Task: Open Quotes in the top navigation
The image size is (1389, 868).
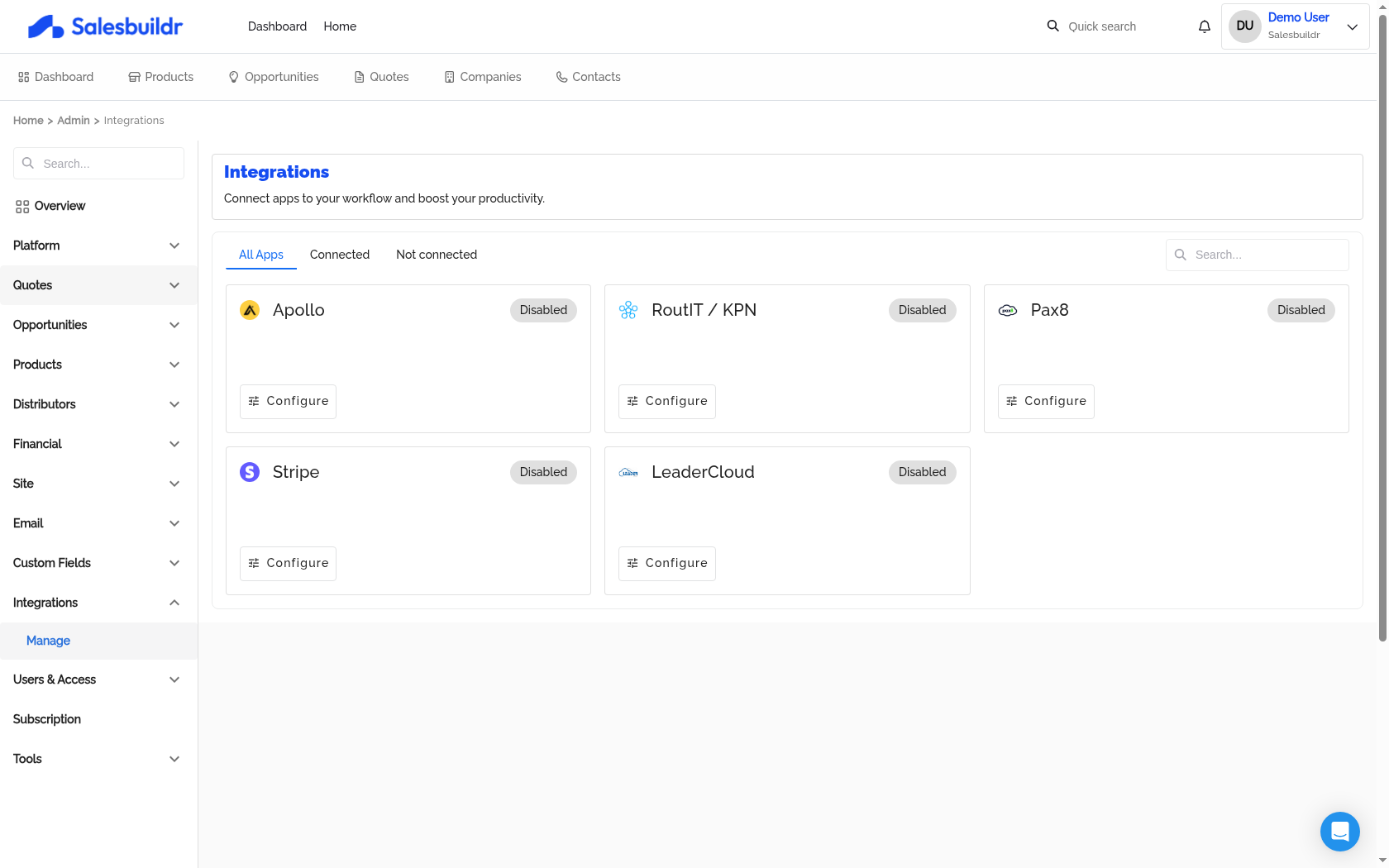Action: [x=381, y=77]
